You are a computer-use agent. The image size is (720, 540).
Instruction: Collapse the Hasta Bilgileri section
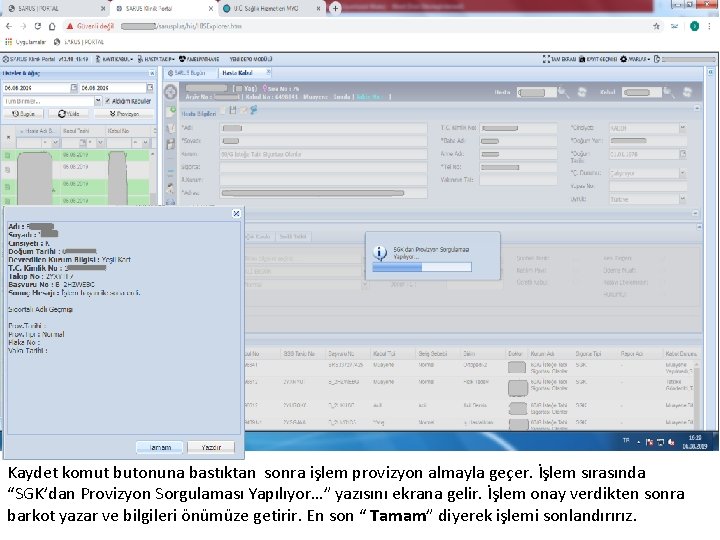(x=697, y=108)
